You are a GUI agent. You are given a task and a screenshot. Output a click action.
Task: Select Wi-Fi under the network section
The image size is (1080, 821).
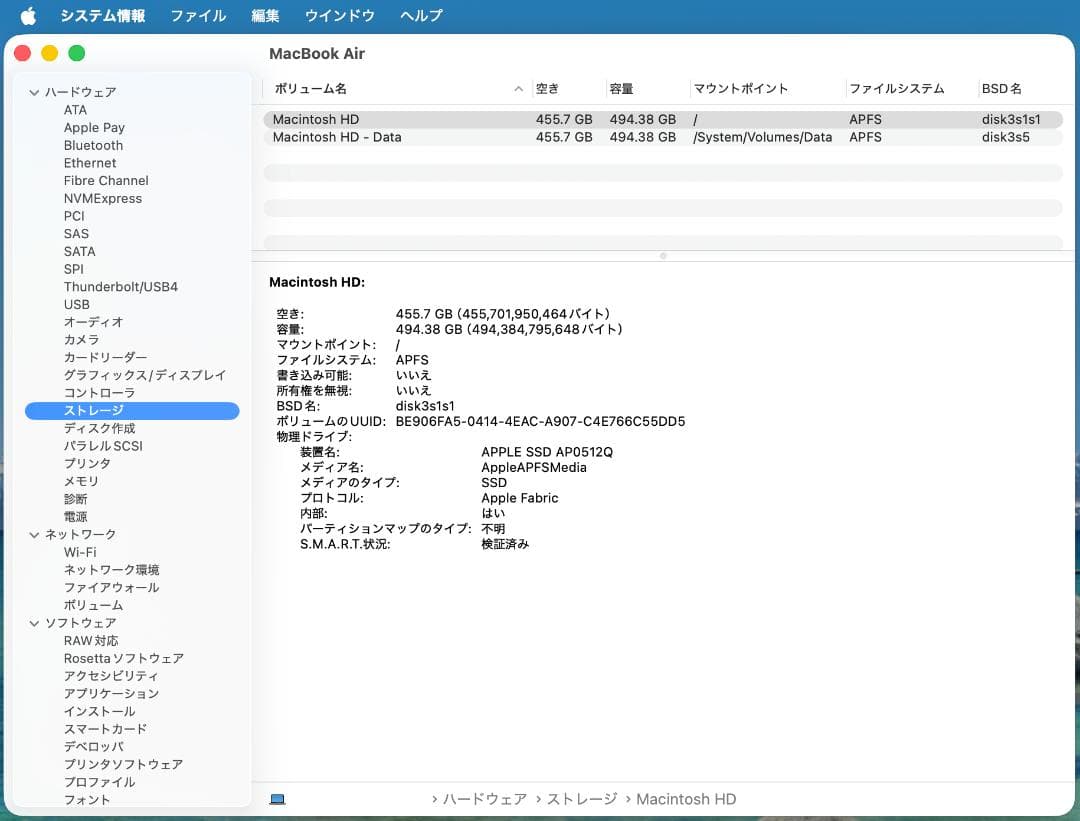(80, 552)
